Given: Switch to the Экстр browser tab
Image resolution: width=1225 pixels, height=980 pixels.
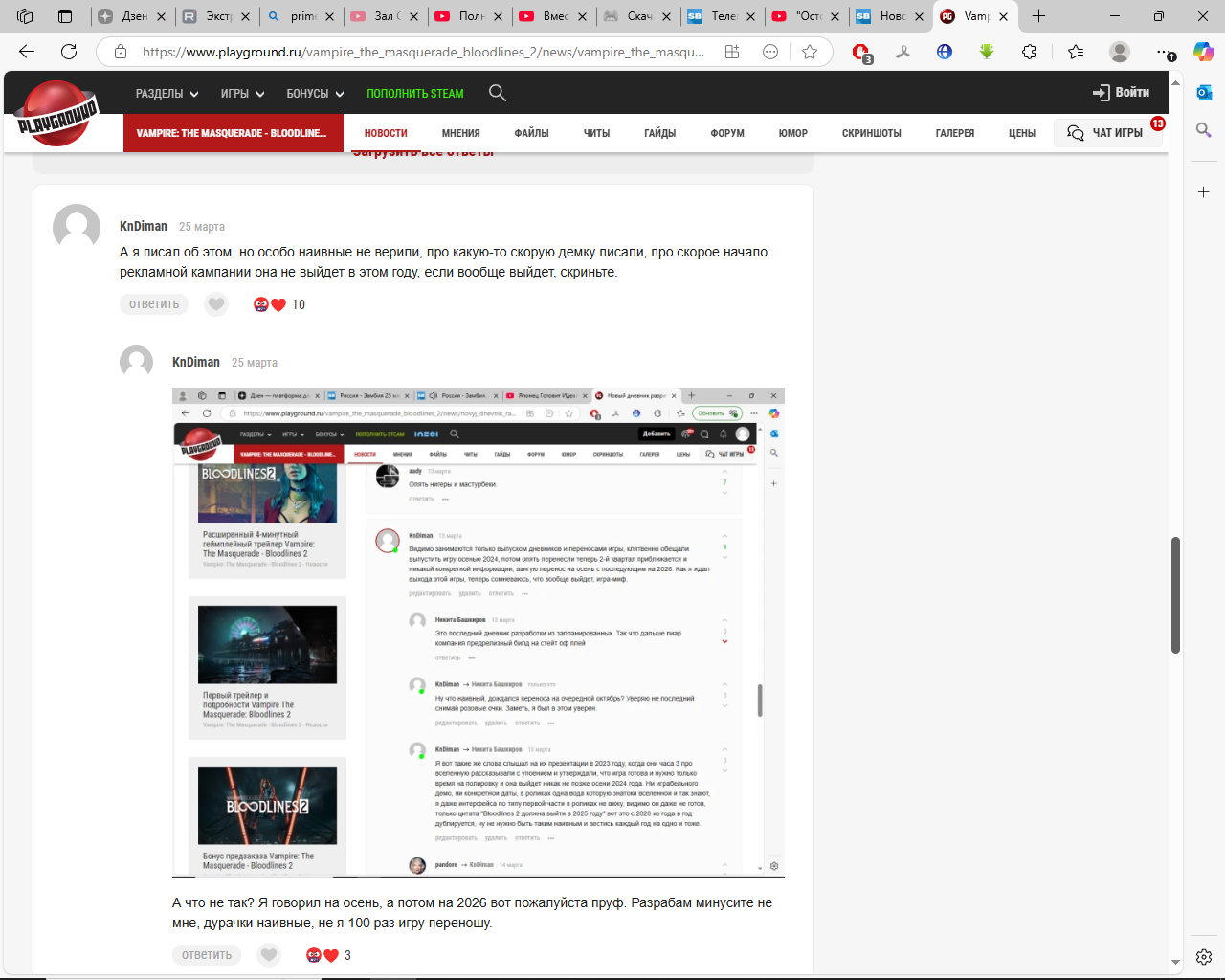Looking at the screenshot, I should (216, 16).
